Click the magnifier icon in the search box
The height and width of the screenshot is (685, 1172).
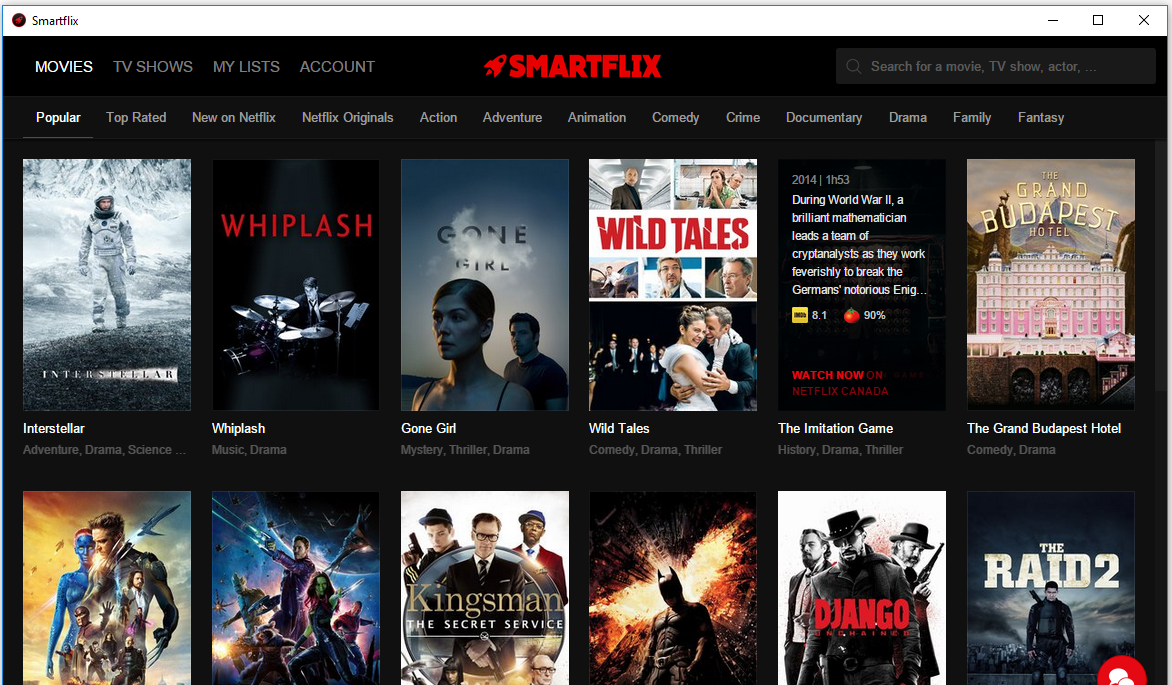point(854,67)
